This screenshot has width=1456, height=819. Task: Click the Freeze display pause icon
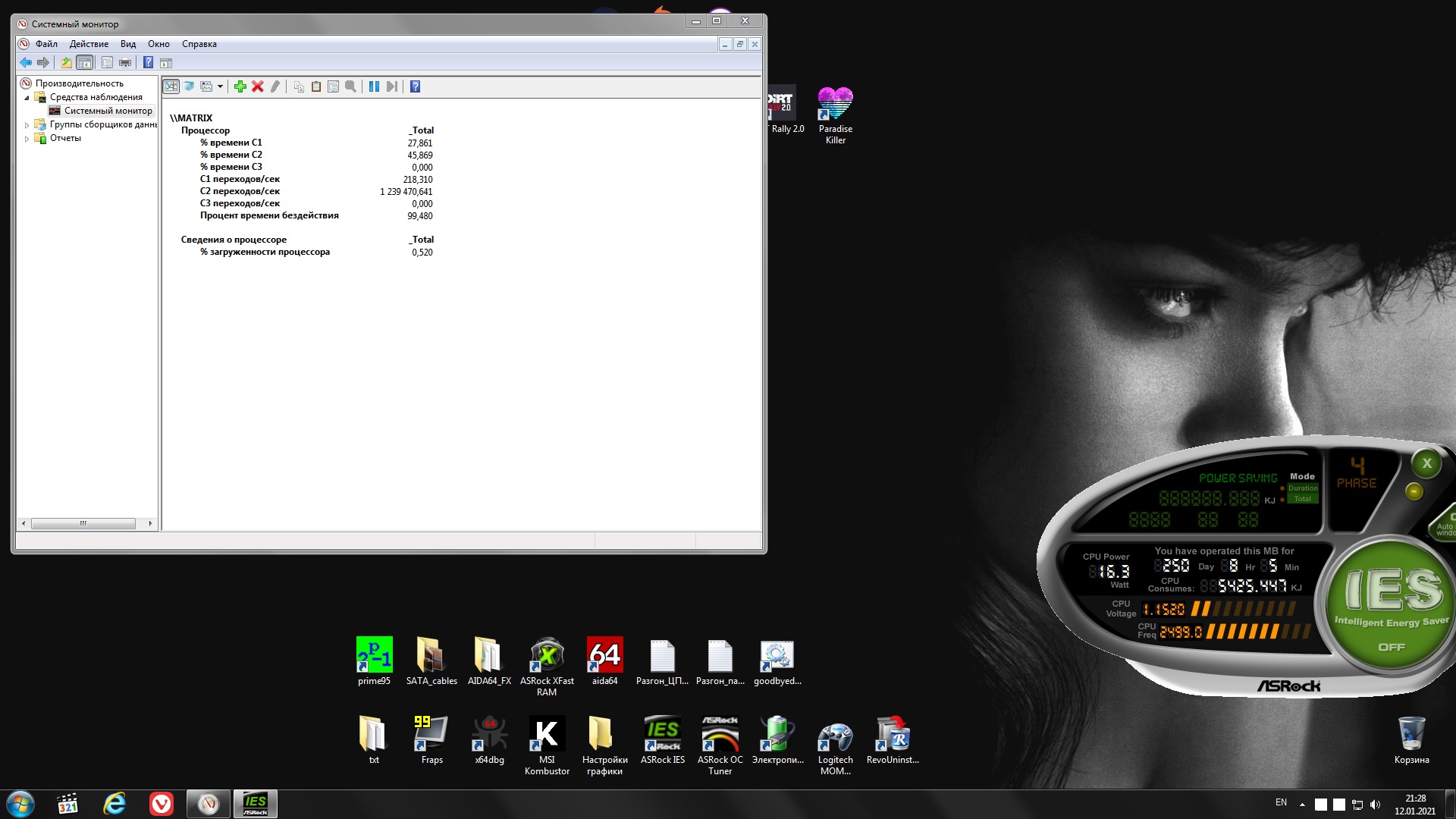[x=374, y=86]
